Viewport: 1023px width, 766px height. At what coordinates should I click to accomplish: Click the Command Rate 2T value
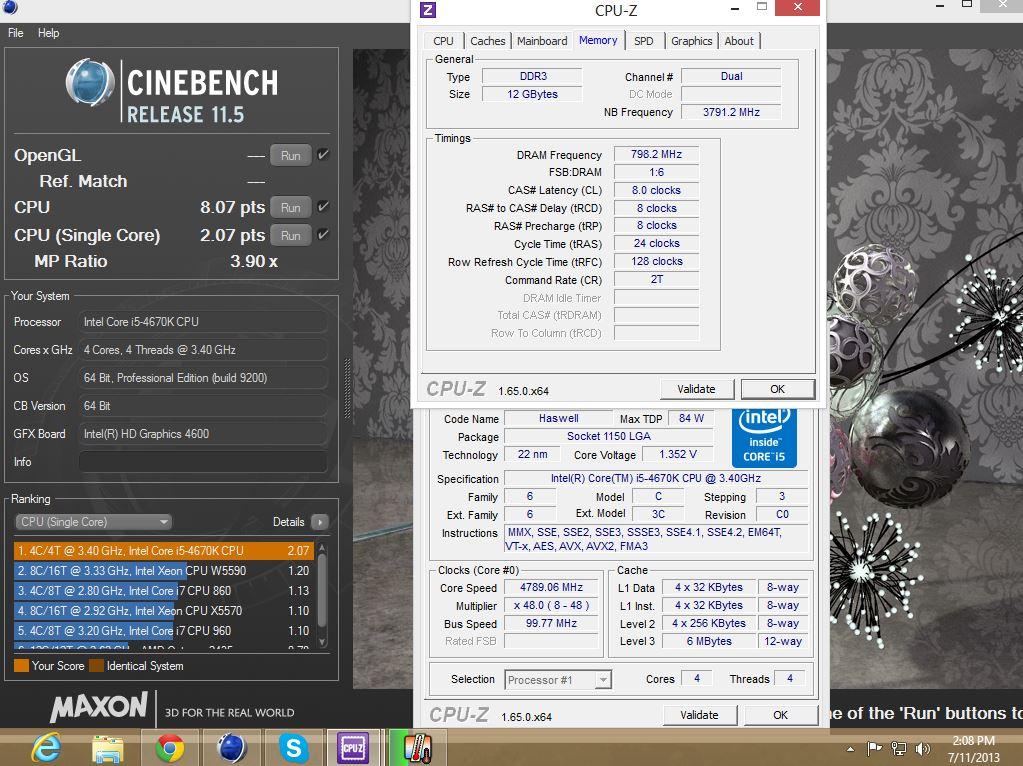(x=656, y=280)
